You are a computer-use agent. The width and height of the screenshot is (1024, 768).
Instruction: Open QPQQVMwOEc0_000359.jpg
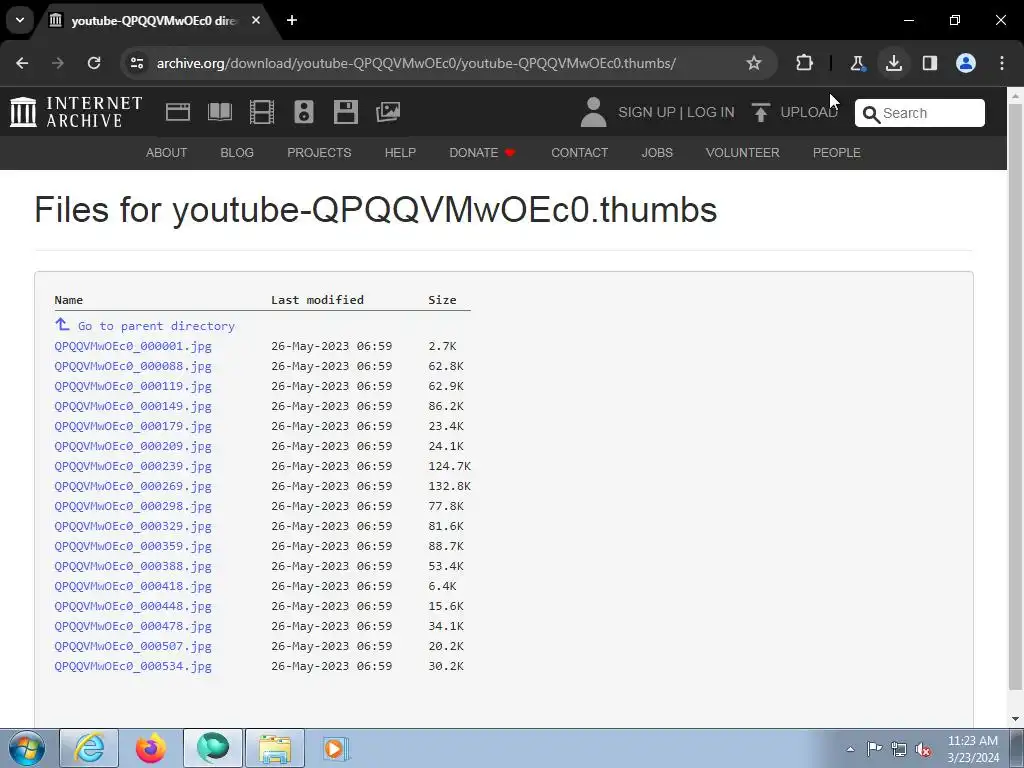pos(133,546)
